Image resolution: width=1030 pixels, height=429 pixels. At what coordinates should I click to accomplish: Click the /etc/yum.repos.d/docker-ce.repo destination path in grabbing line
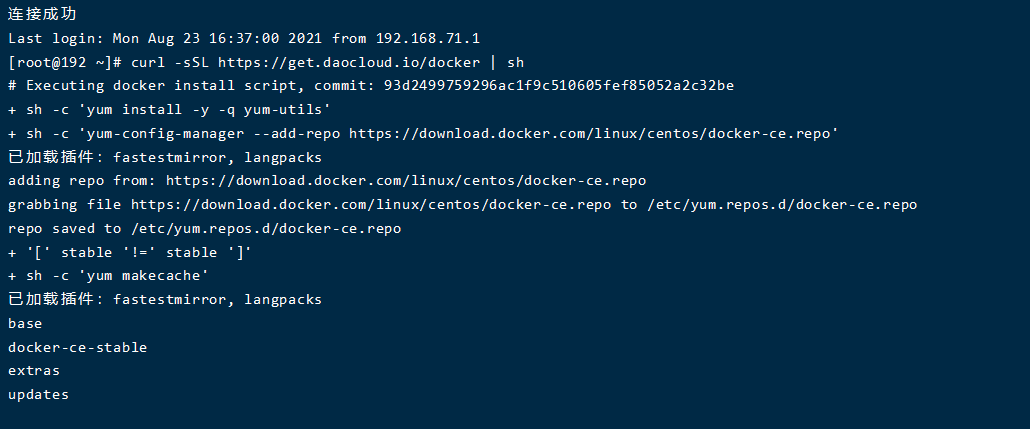pos(782,204)
